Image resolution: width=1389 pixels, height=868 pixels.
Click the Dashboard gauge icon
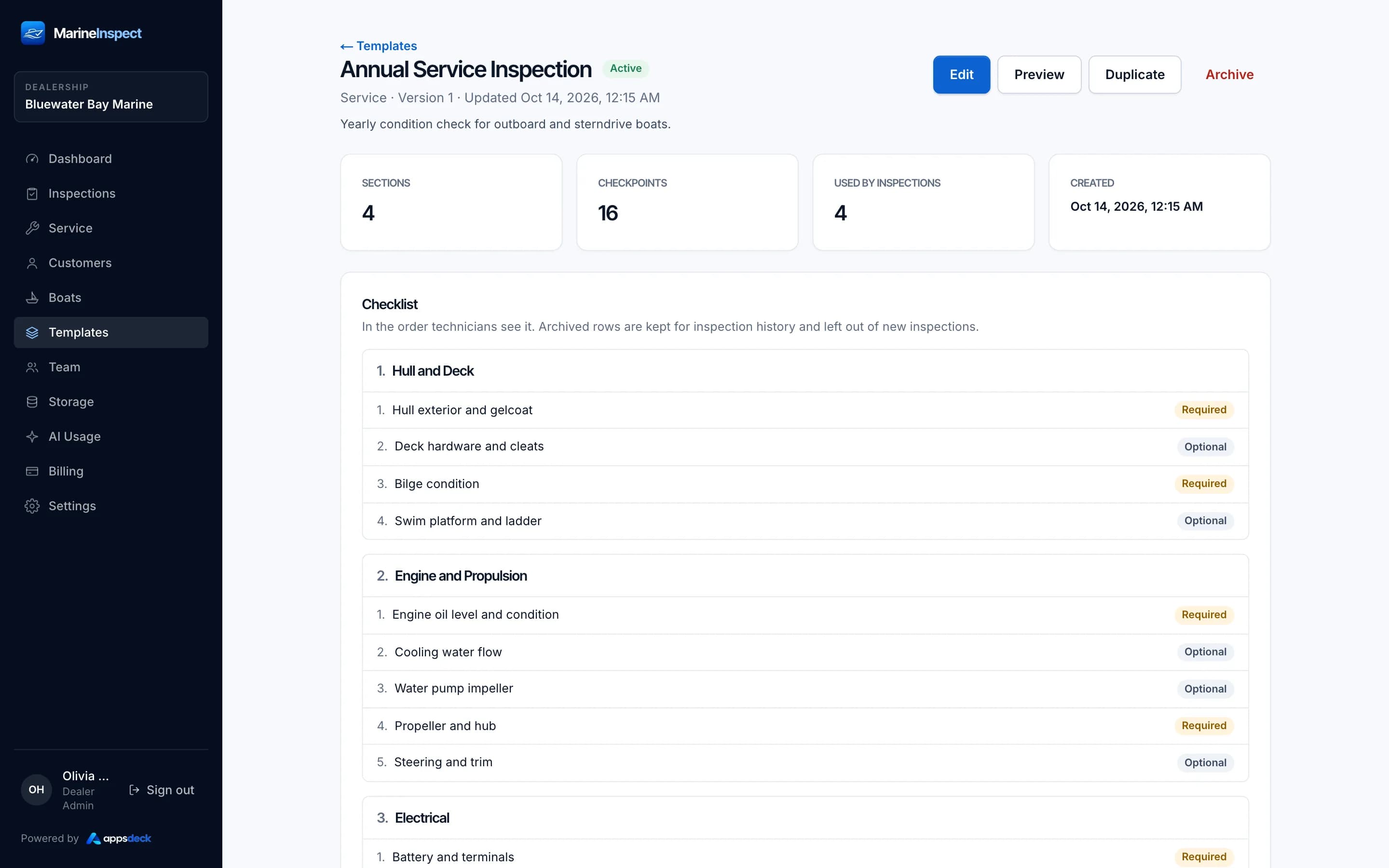tap(32, 159)
